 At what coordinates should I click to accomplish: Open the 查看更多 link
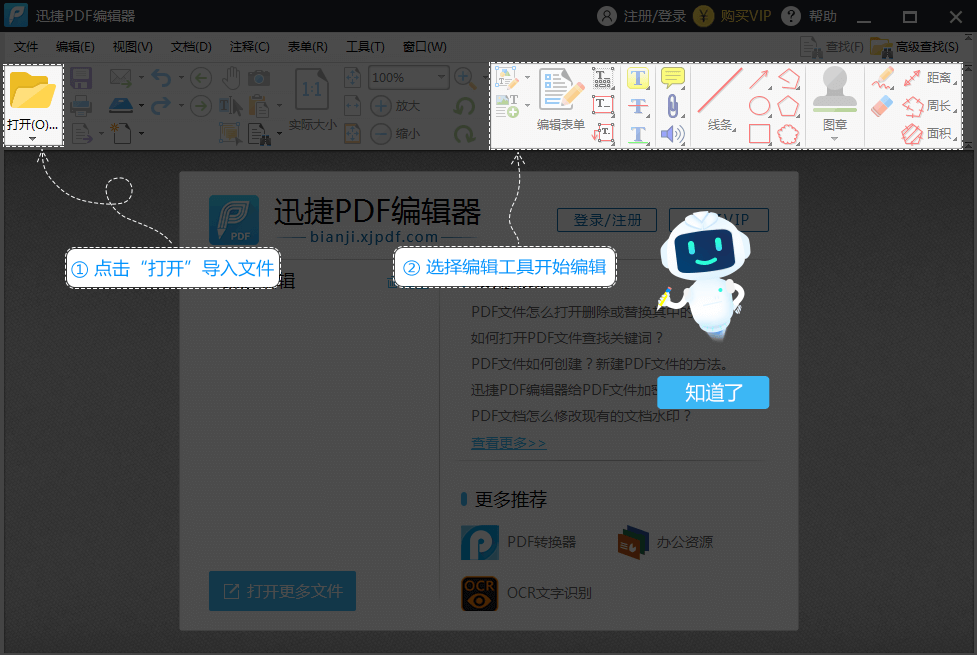507,441
